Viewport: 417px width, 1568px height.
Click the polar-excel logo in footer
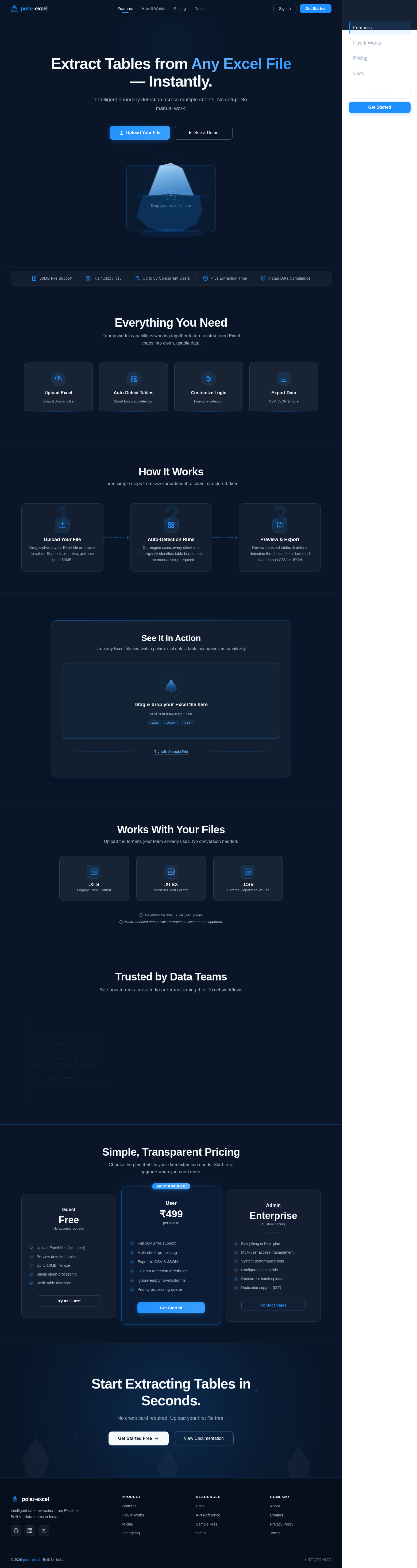click(30, 1499)
